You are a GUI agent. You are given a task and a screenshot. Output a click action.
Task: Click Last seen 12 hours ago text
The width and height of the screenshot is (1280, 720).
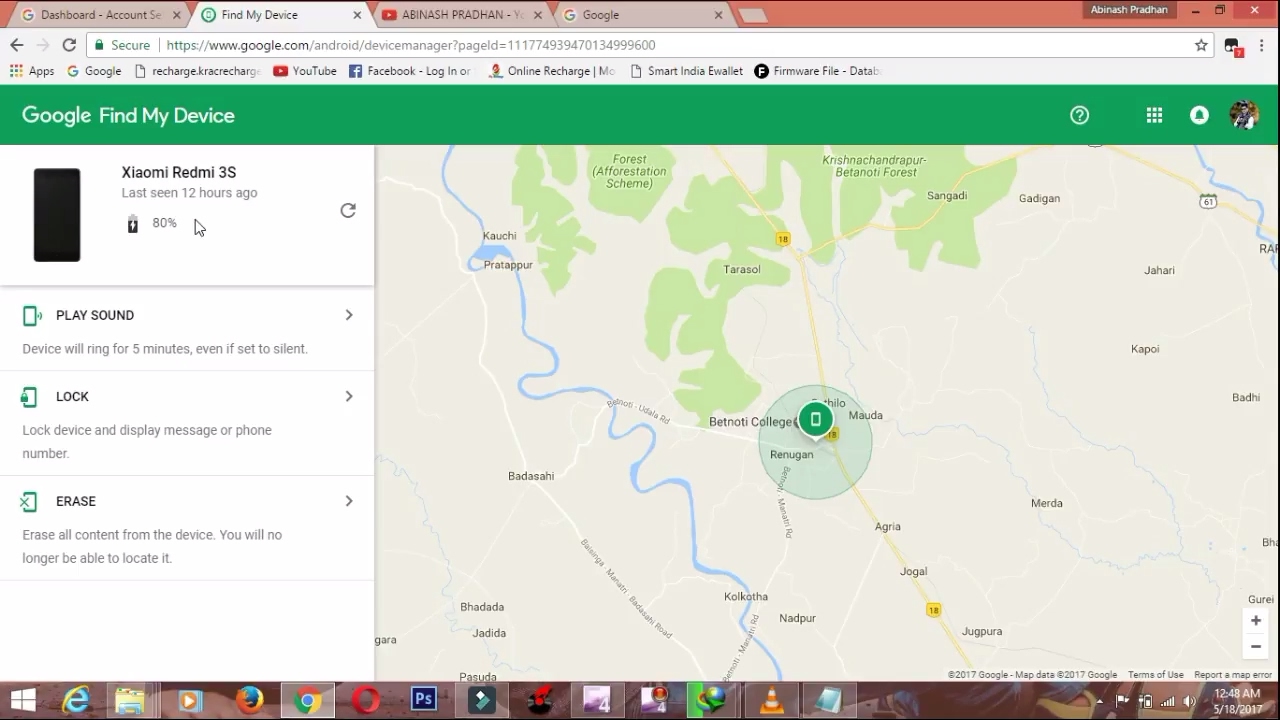[189, 193]
